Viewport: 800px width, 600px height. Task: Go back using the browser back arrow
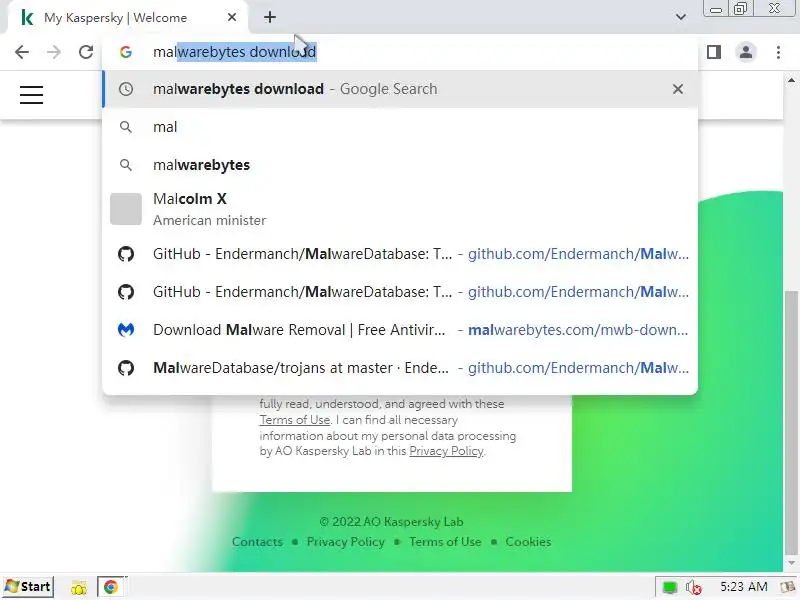[x=21, y=52]
